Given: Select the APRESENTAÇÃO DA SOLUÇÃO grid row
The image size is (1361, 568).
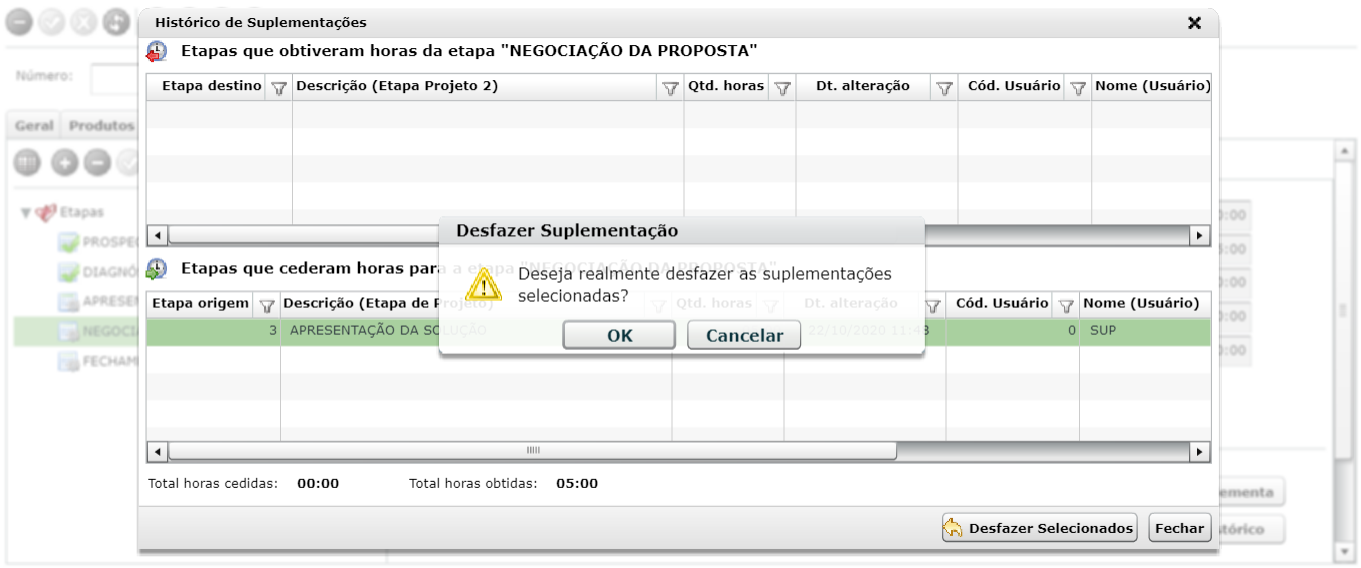Looking at the screenshot, I should [x=678, y=330].
